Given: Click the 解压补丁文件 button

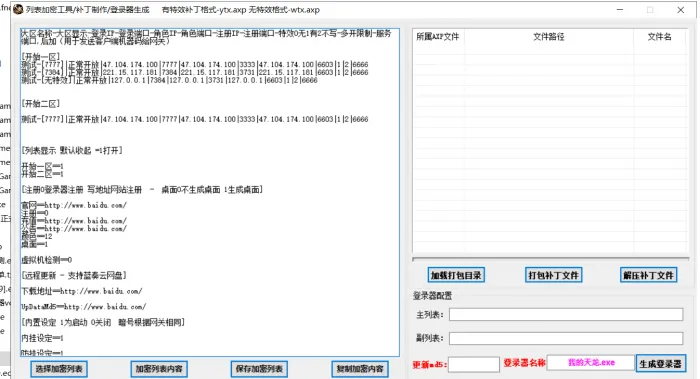Looking at the screenshot, I should pos(648,275).
